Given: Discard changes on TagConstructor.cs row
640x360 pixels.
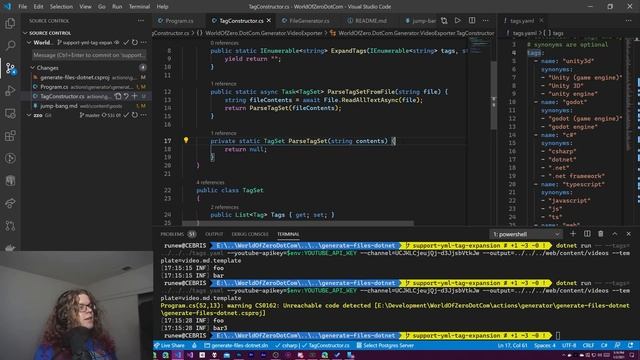Looking at the screenshot, I should click(x=126, y=96).
